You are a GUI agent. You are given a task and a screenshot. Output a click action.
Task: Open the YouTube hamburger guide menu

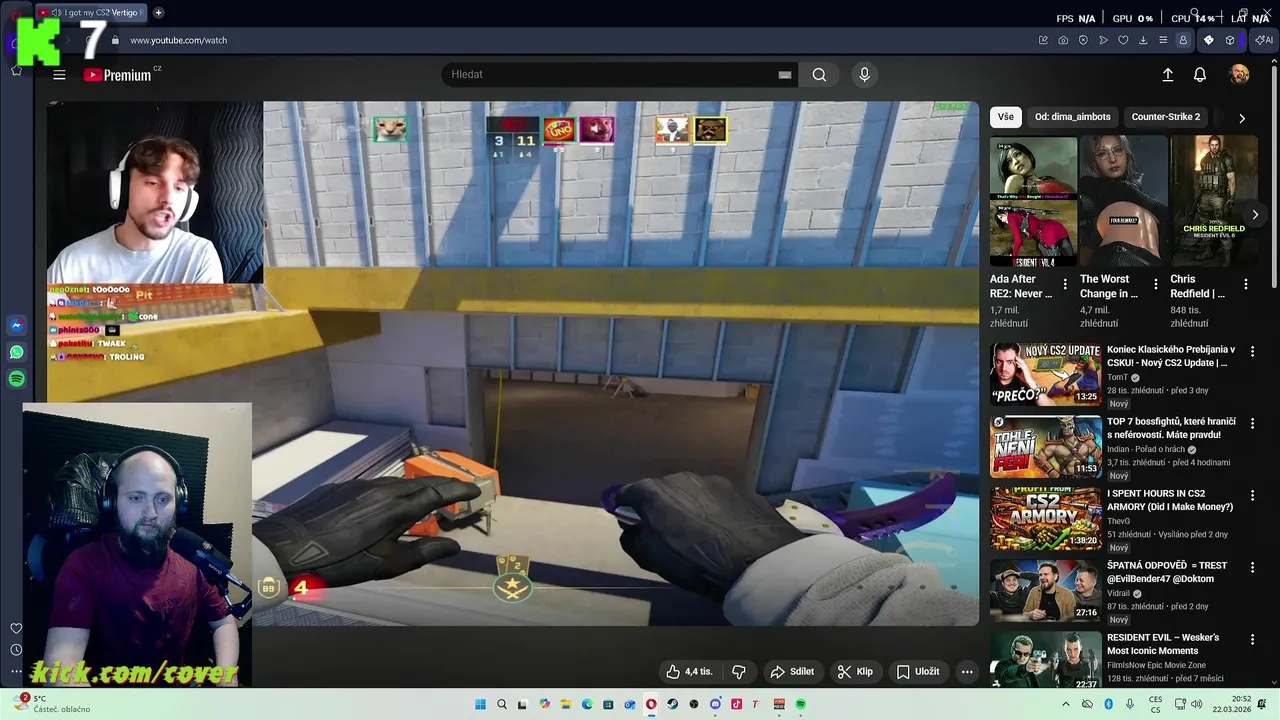[59, 75]
